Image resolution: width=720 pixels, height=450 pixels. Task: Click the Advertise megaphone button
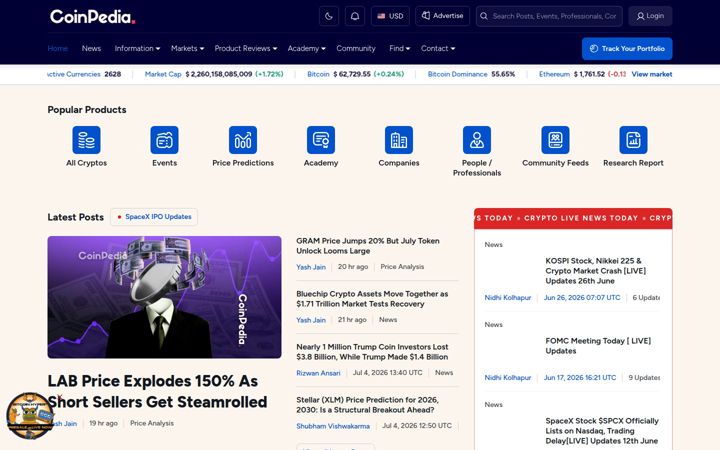pos(443,16)
